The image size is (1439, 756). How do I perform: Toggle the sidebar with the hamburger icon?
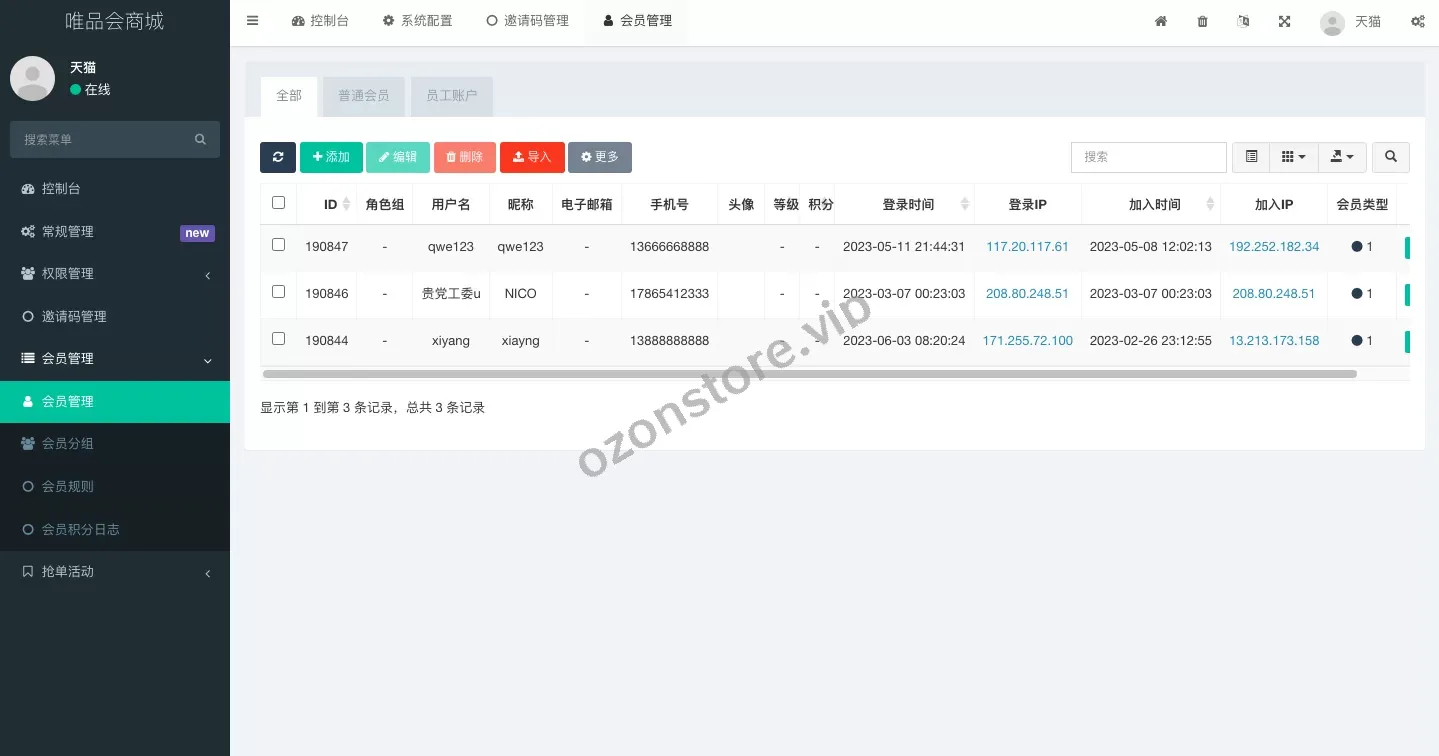click(x=252, y=21)
